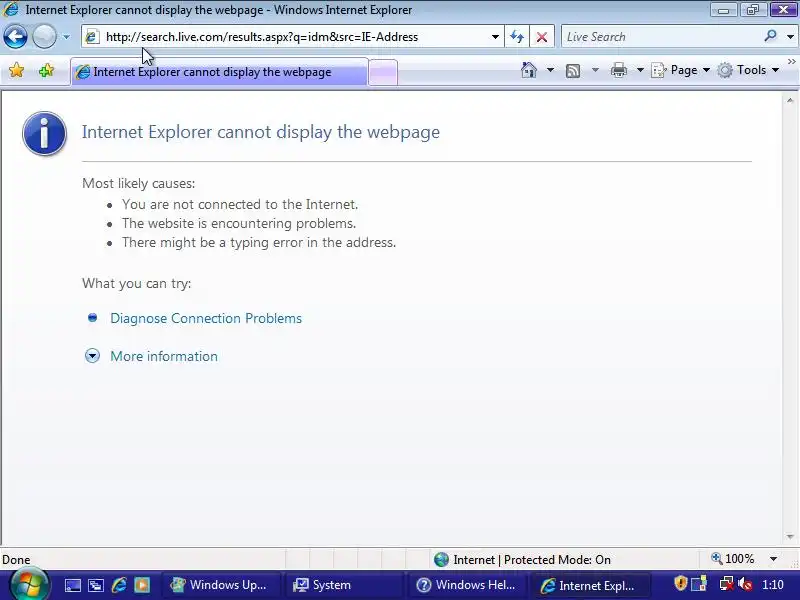
Task: Click the muted volume tray icon
Action: 746,584
